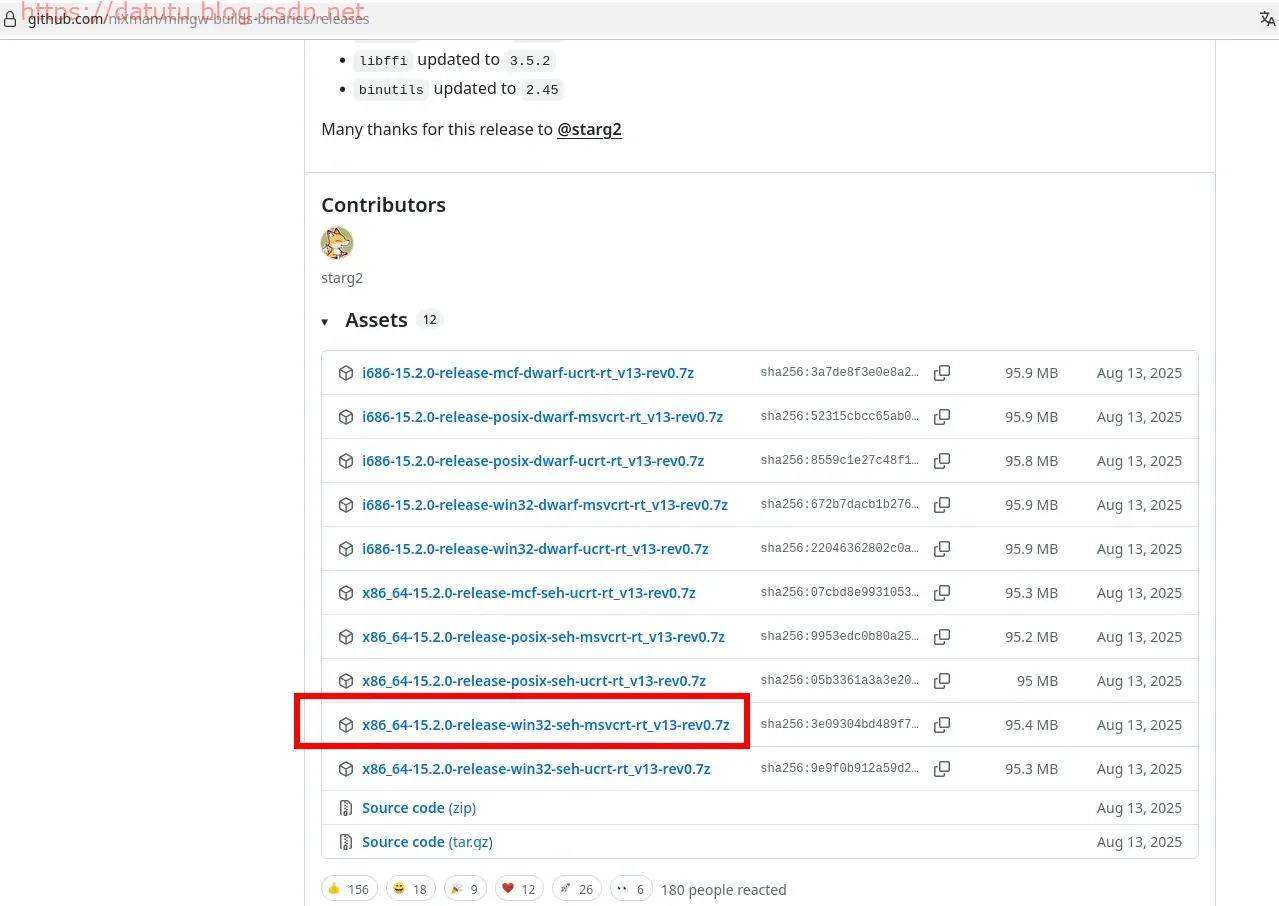The height and width of the screenshot is (906, 1279).
Task: Toggle the rocket reaction with 26 votes
Action: coord(576,889)
